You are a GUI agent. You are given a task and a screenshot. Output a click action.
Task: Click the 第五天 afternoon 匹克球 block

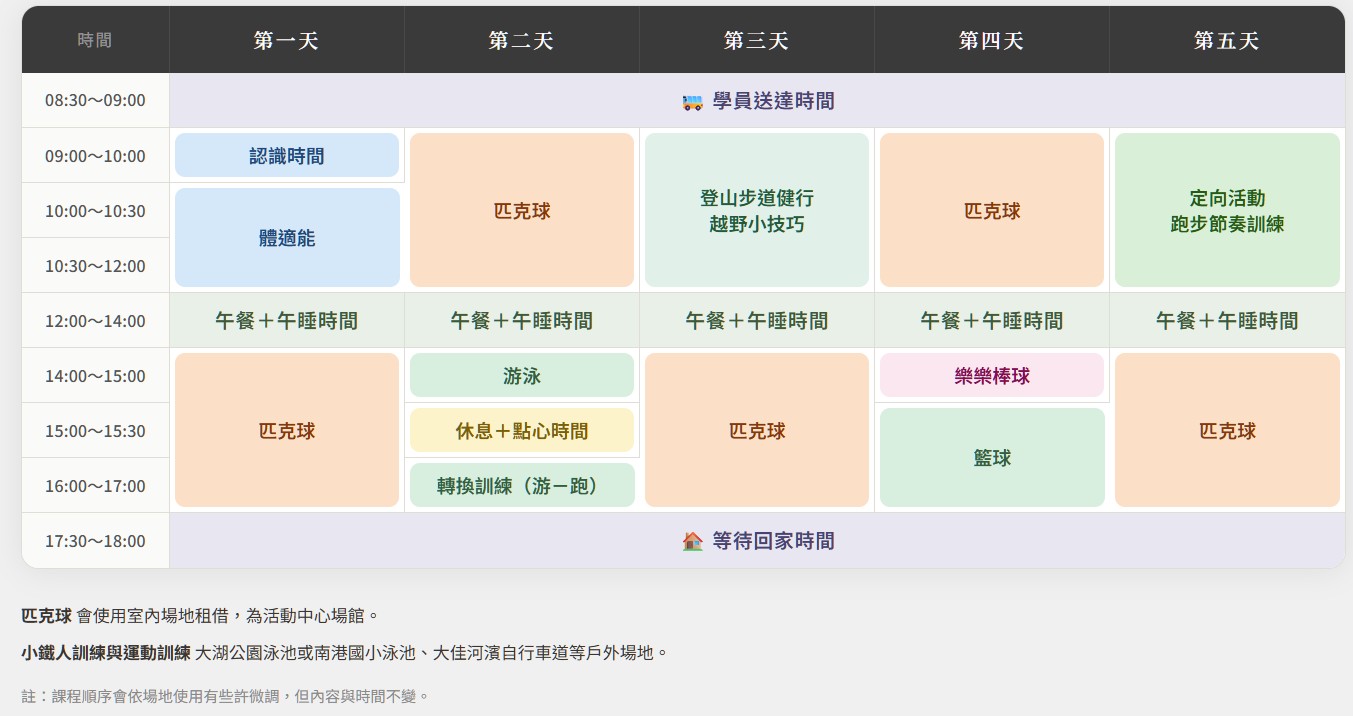click(x=1226, y=431)
